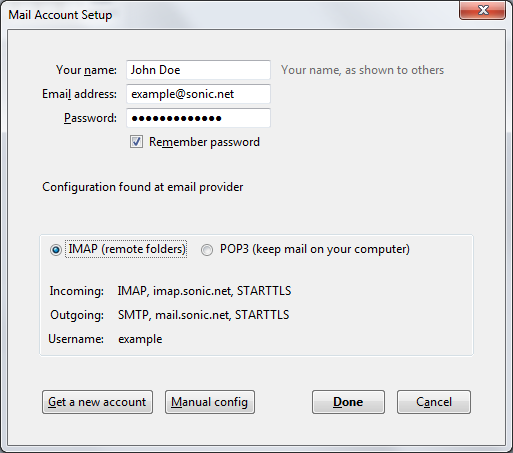Open Manual config settings
This screenshot has height=453, width=513.
210,402
